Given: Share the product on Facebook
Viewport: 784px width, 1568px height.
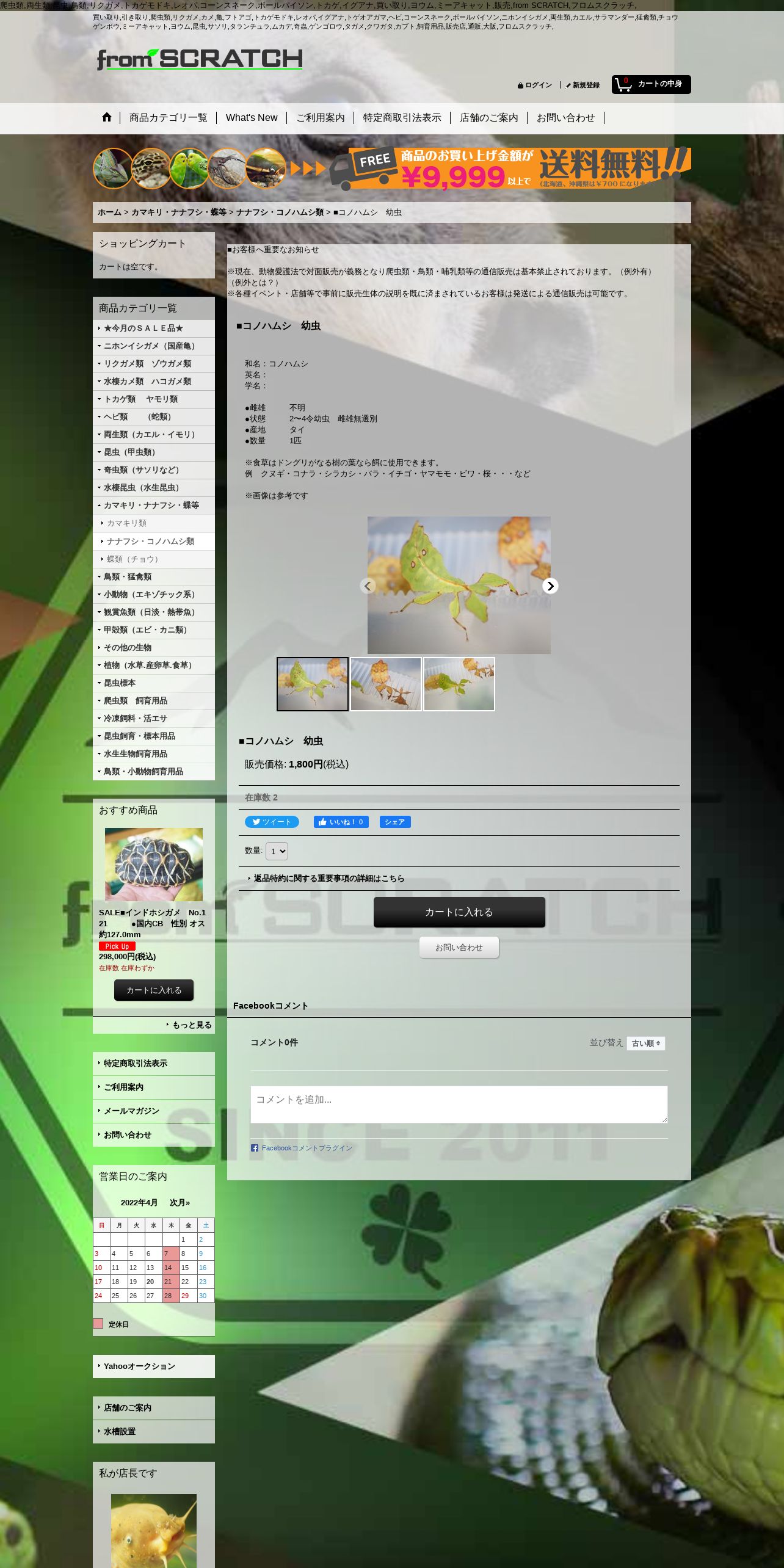Looking at the screenshot, I should click(x=395, y=822).
